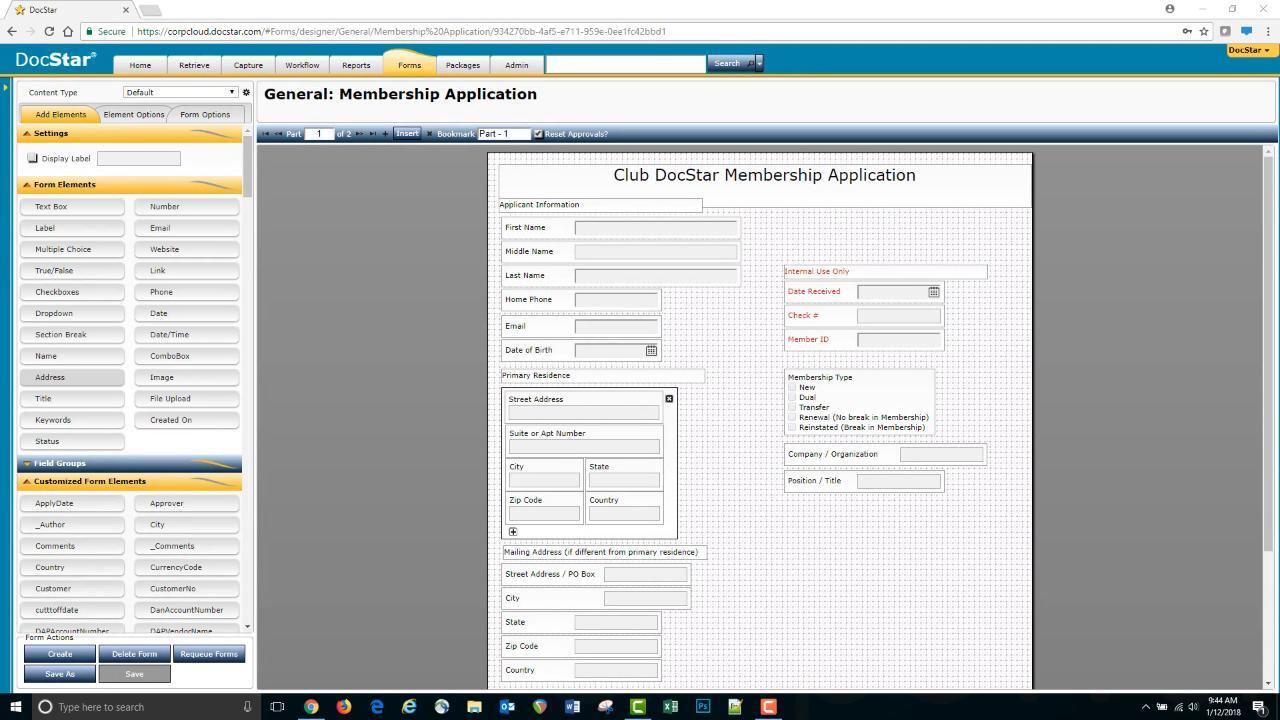The image size is (1280, 720).
Task: Check the Renewal (No break in Membership) box
Action: click(x=792, y=417)
